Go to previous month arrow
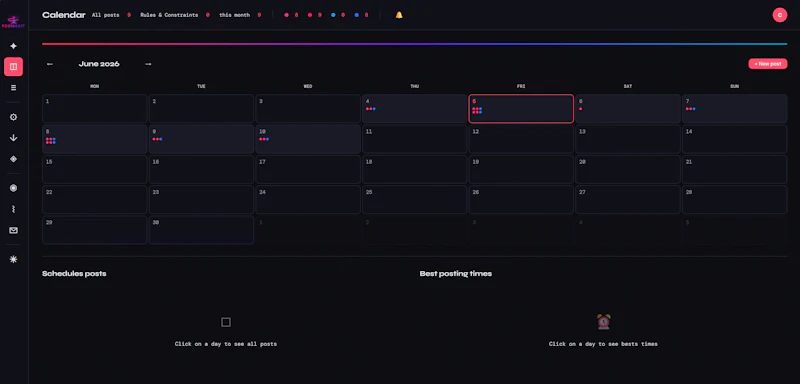Screen dimensions: 800x384 tap(49, 64)
